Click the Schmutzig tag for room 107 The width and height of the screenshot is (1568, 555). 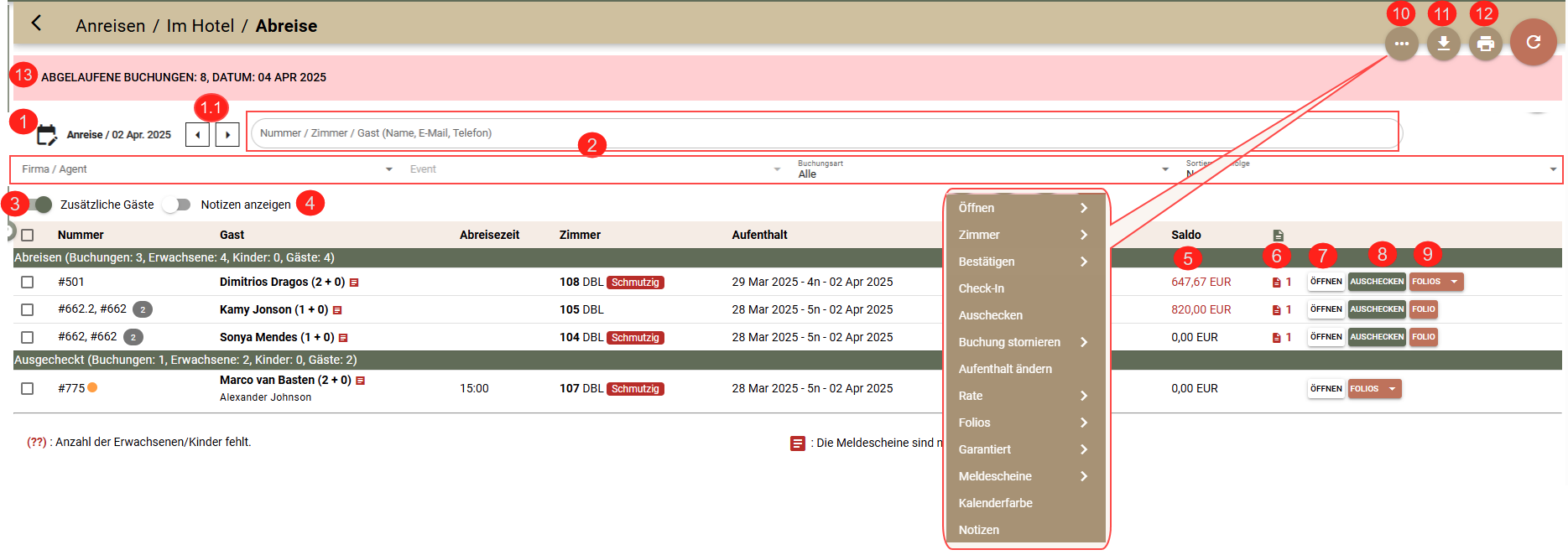pyautogui.click(x=635, y=389)
